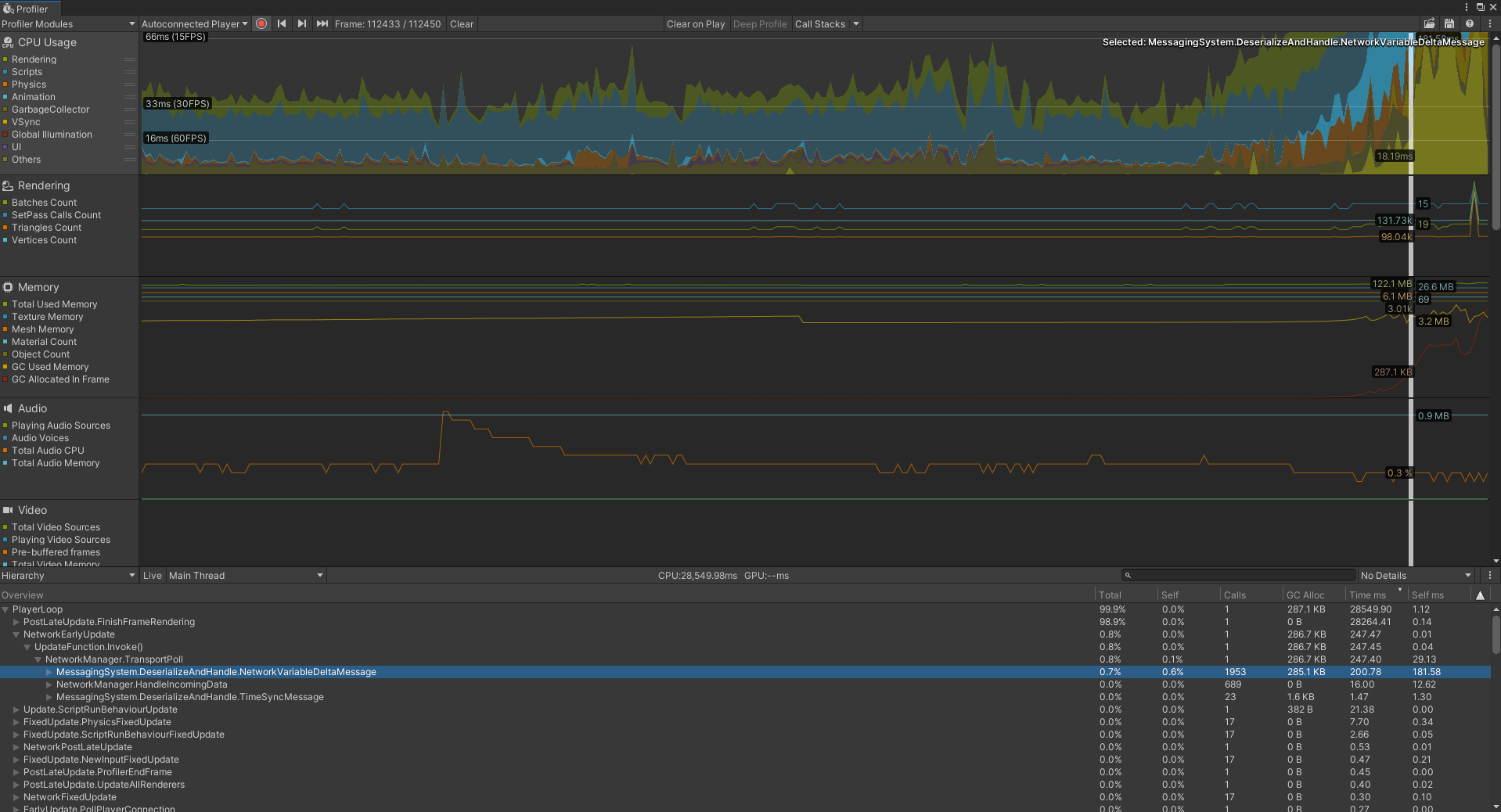Click the CPU Usage module icon
The width and height of the screenshot is (1501, 812).
[x=8, y=42]
